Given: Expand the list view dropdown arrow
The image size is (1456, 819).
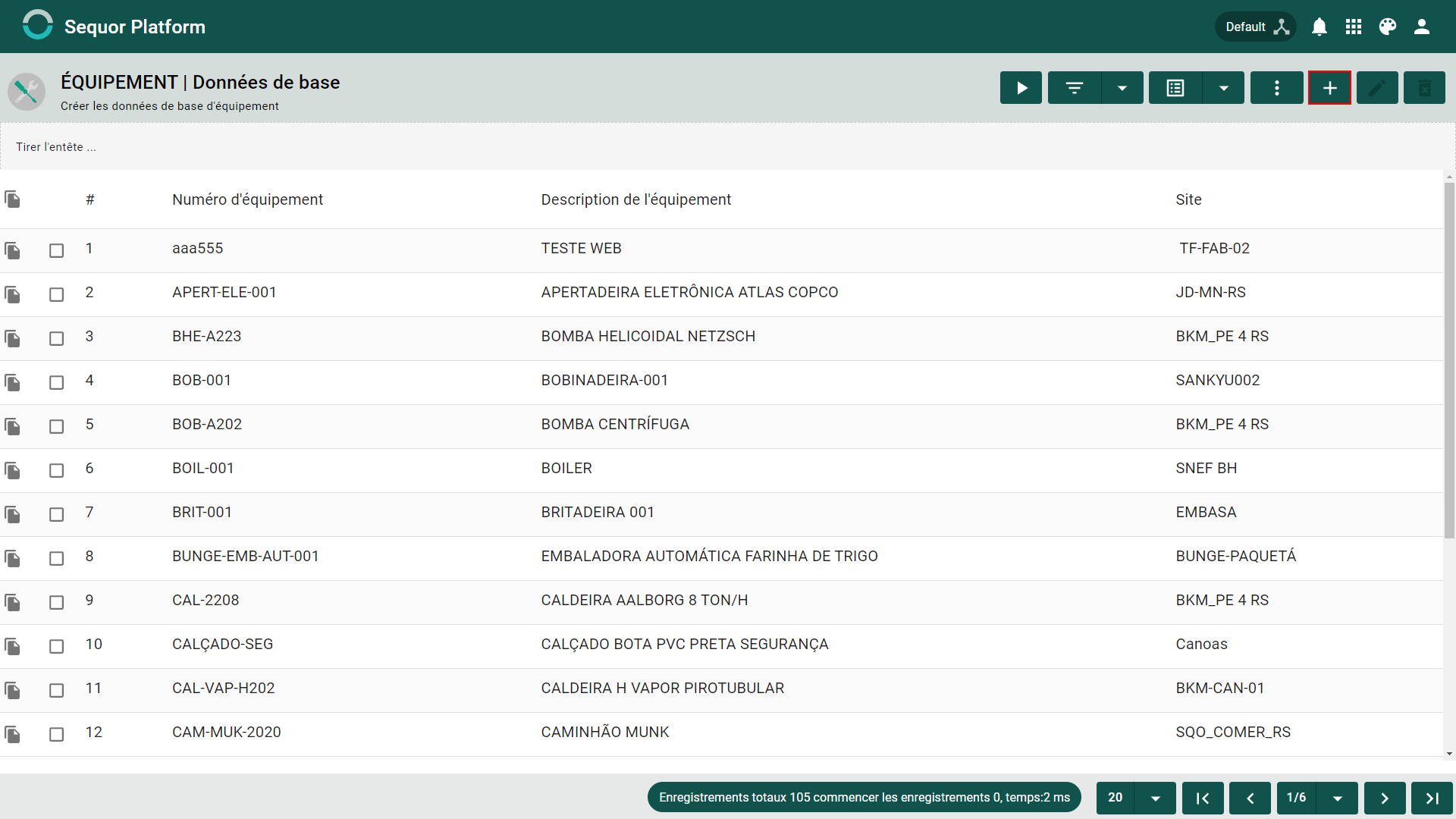Looking at the screenshot, I should (x=1224, y=88).
